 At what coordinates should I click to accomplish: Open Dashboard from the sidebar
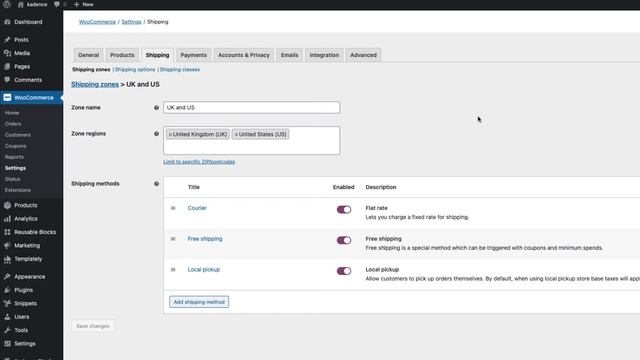click(x=28, y=22)
